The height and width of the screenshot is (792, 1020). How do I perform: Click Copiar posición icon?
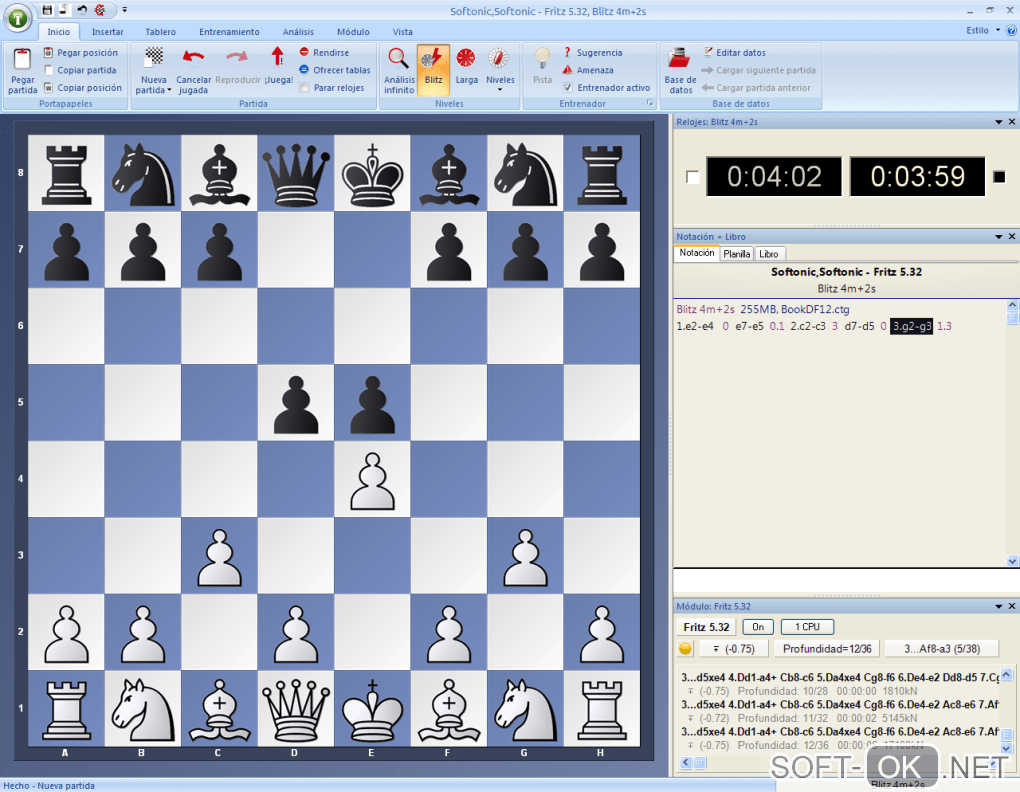point(49,88)
